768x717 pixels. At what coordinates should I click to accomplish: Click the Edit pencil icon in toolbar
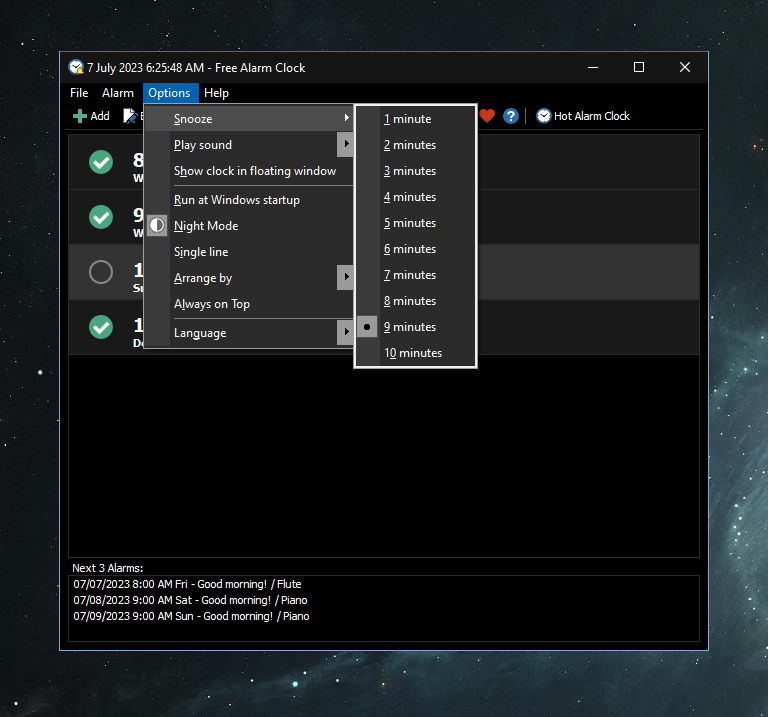[x=130, y=116]
